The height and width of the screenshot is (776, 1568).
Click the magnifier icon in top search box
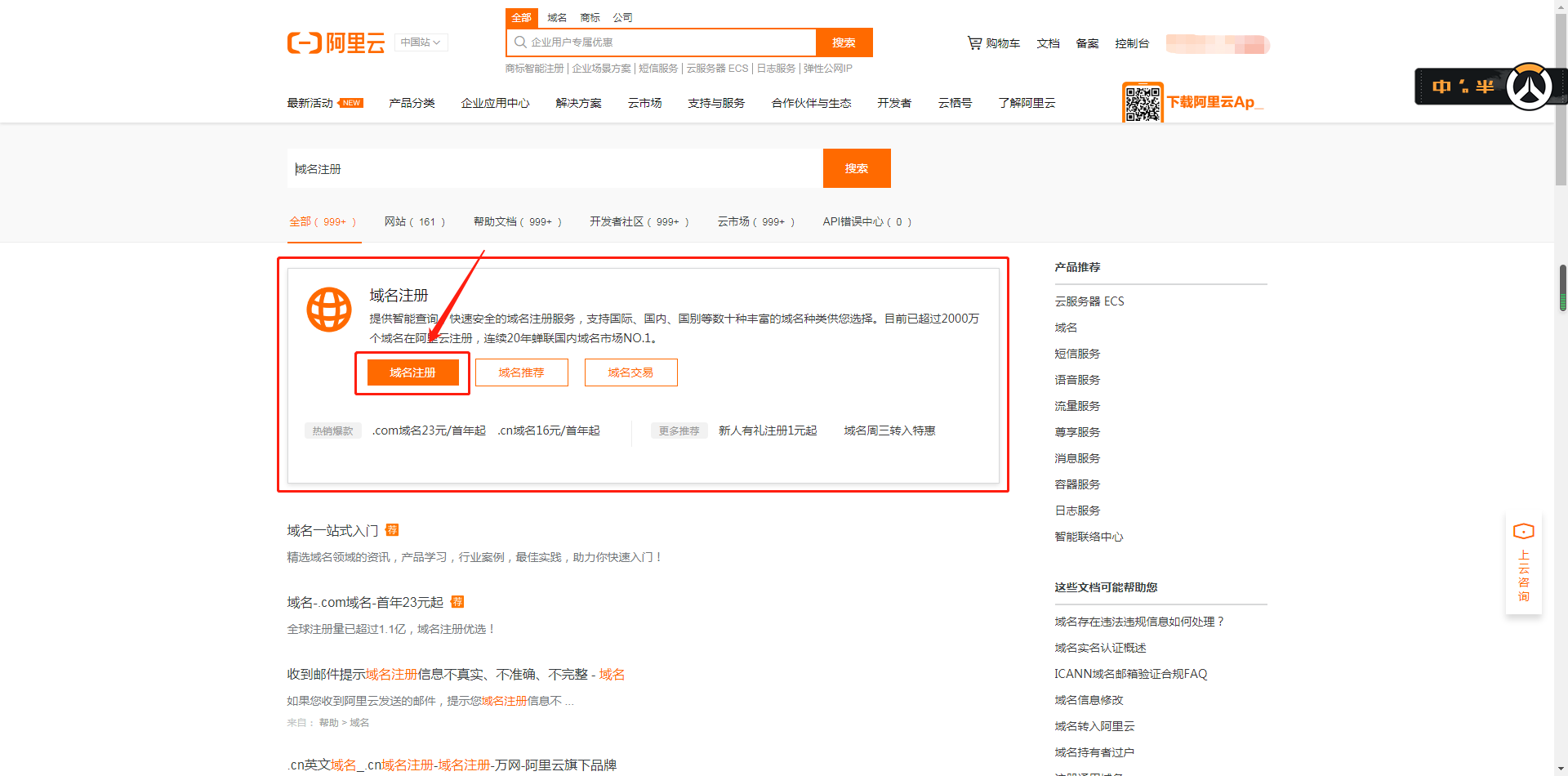(x=520, y=42)
